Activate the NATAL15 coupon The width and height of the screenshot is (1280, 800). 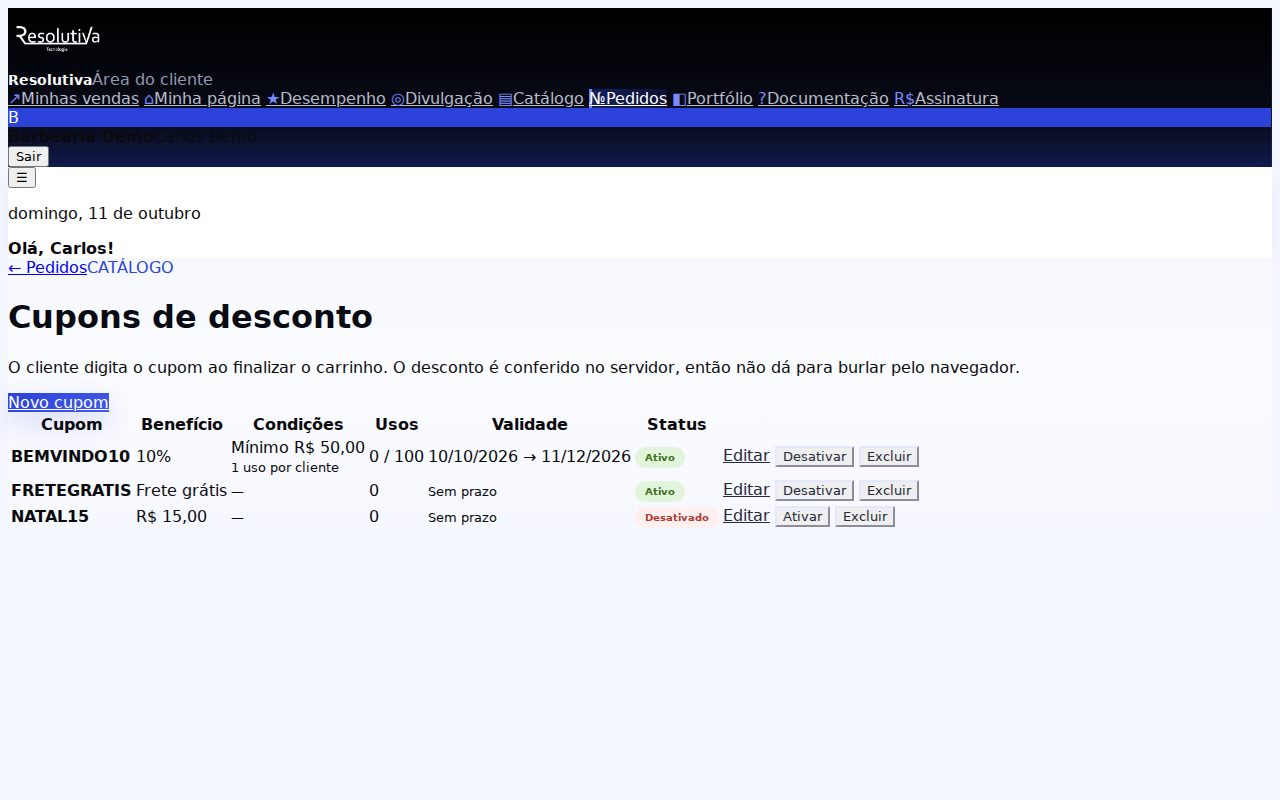tap(802, 516)
